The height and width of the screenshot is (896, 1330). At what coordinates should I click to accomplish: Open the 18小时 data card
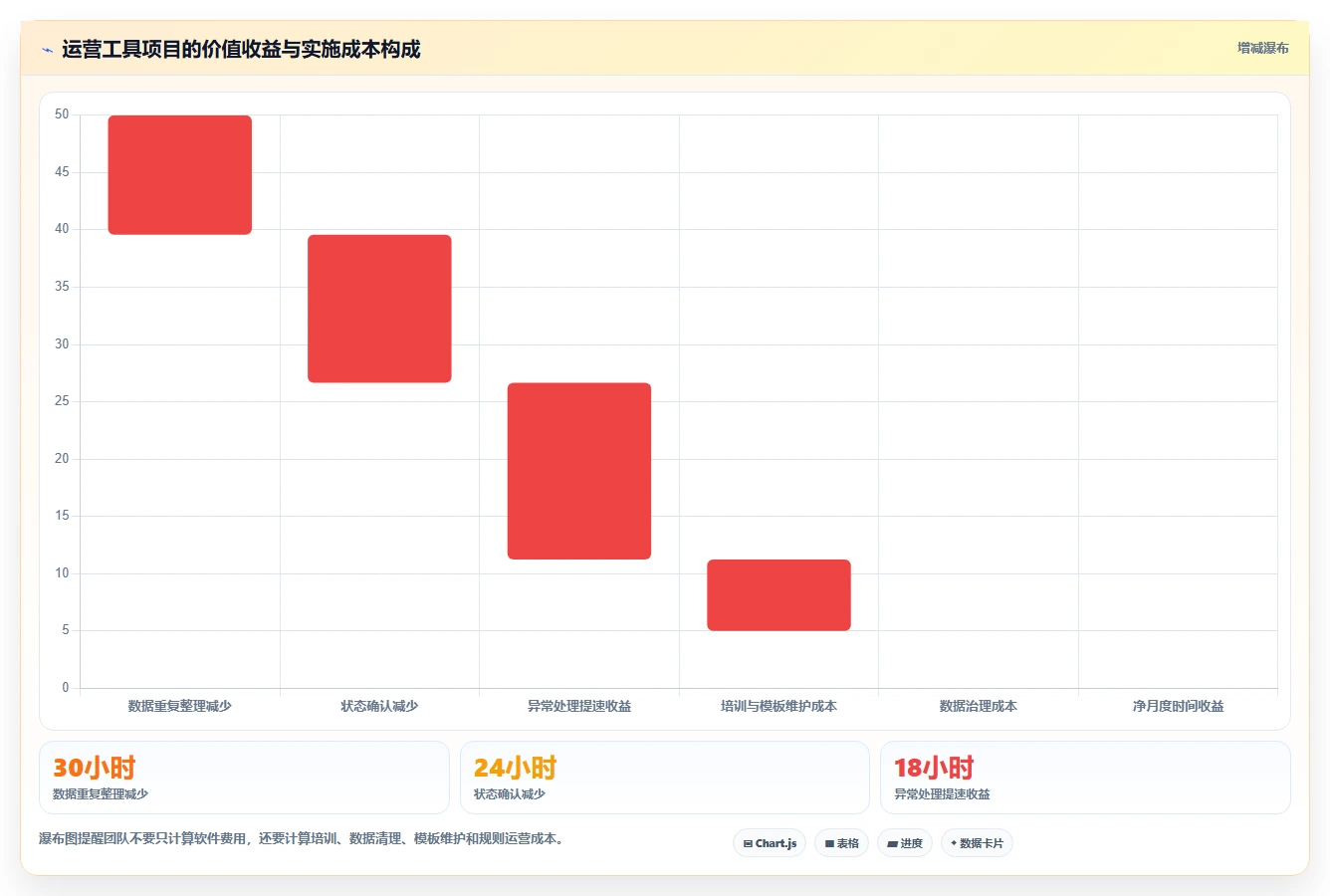(x=1085, y=778)
